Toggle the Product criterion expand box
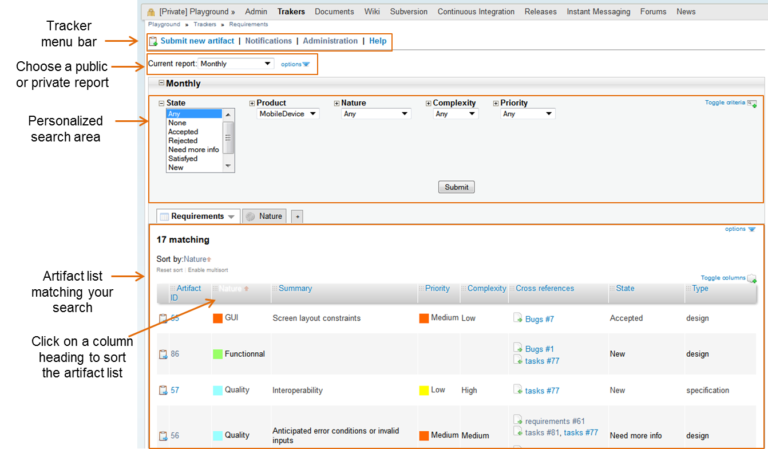Screen dimensions: 768x449 click(252, 103)
